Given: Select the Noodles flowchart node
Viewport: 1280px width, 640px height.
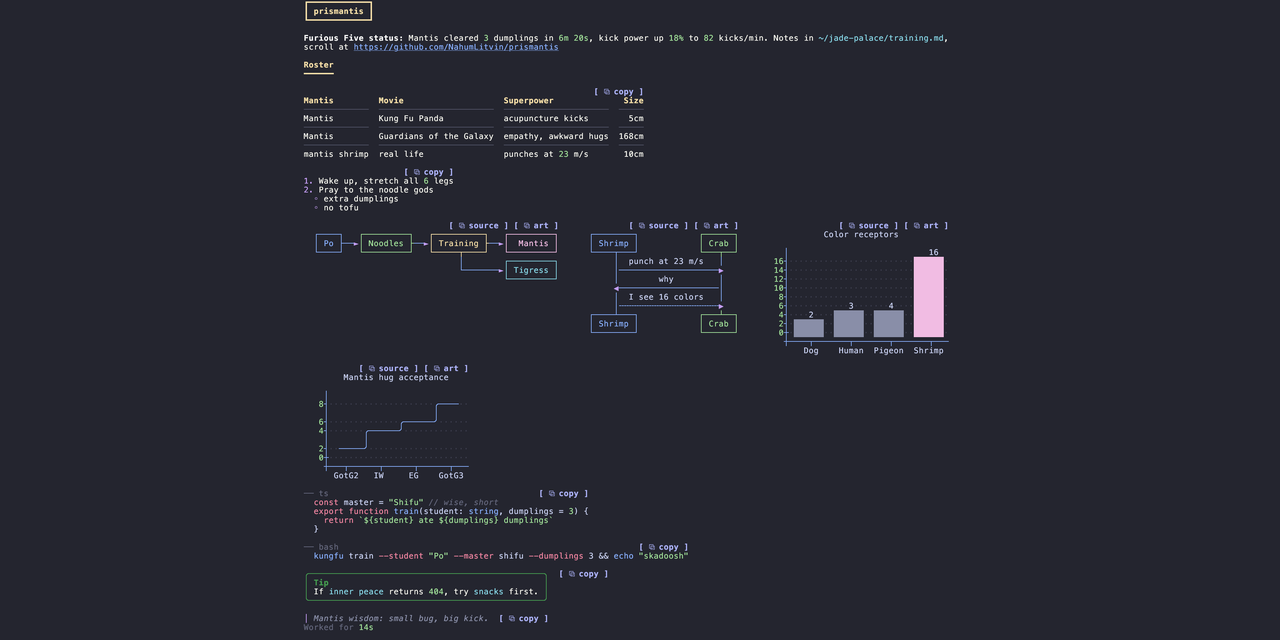Looking at the screenshot, I should tap(386, 243).
